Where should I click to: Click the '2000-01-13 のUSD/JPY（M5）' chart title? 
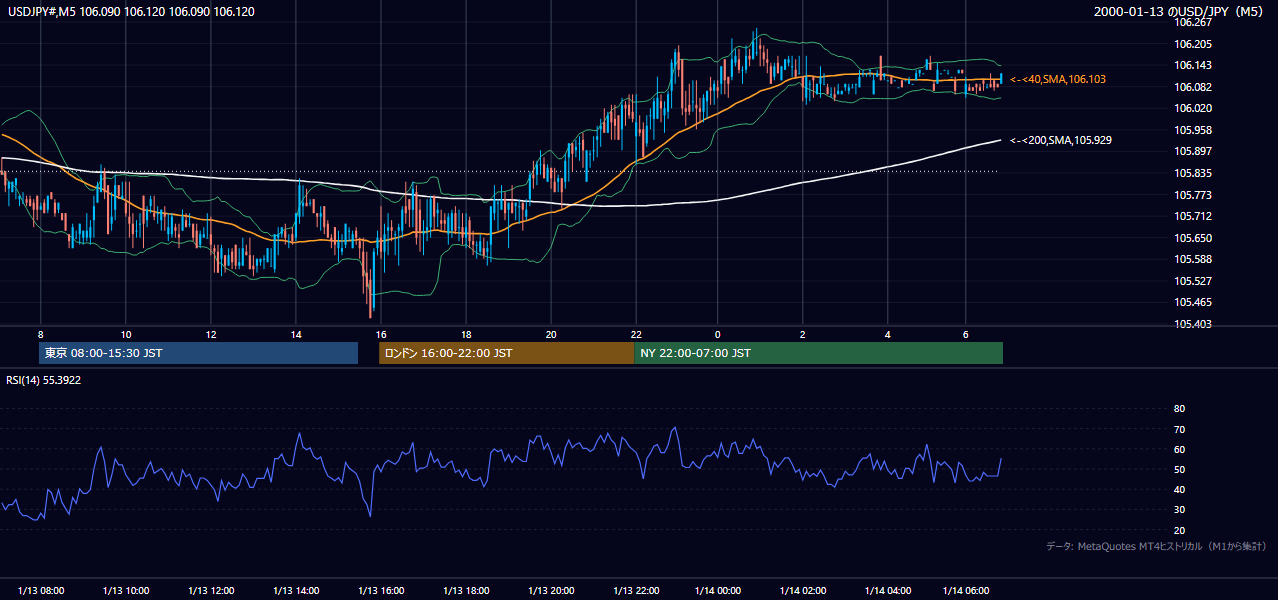[1180, 11]
